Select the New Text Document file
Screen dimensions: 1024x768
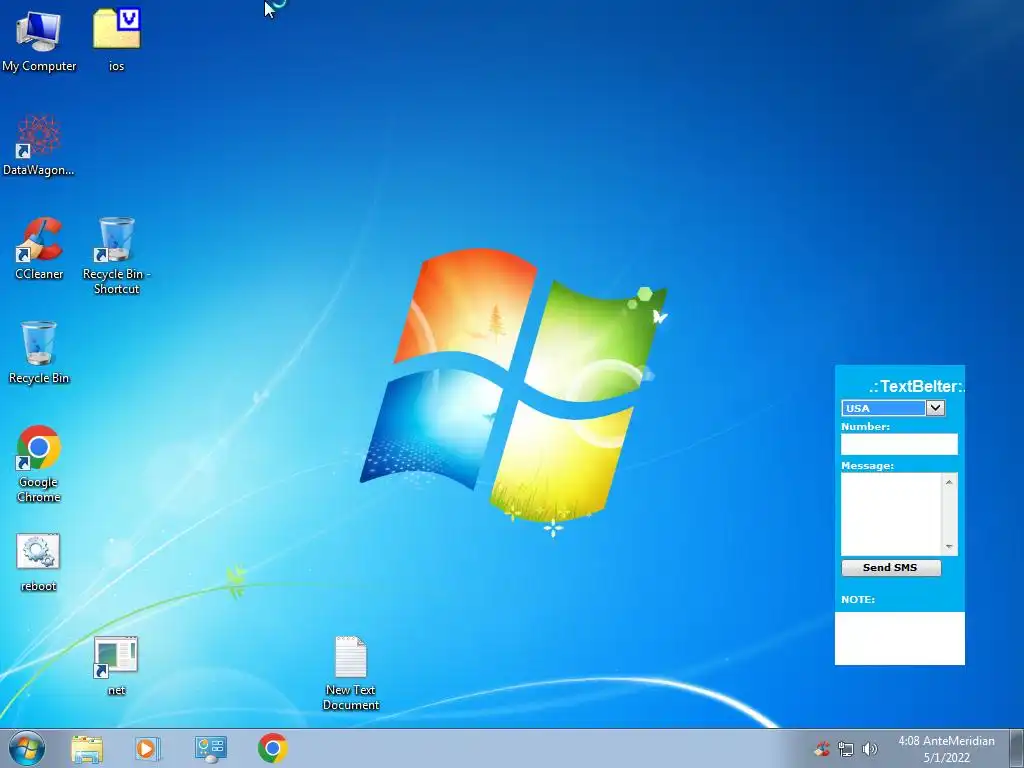pos(351,673)
